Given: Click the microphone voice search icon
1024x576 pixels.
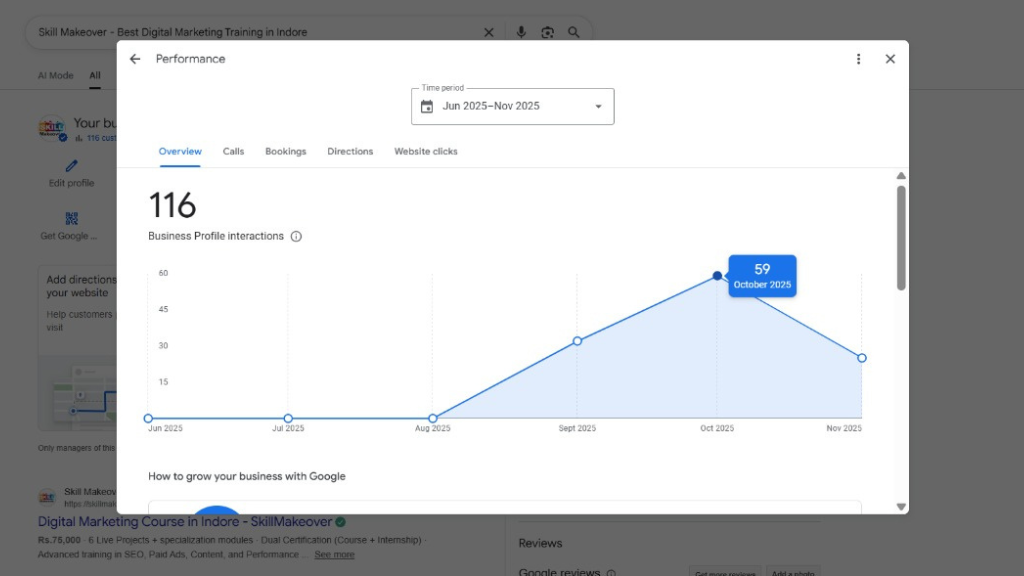Looking at the screenshot, I should pos(521,32).
